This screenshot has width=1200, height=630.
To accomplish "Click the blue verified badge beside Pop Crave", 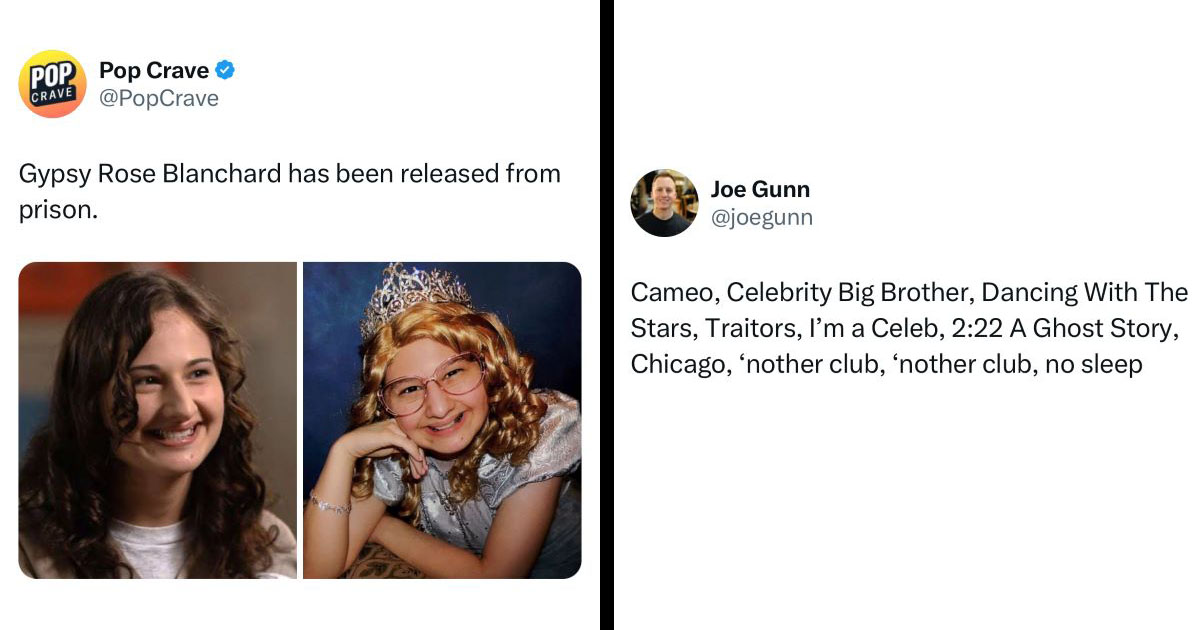I will click(226, 70).
